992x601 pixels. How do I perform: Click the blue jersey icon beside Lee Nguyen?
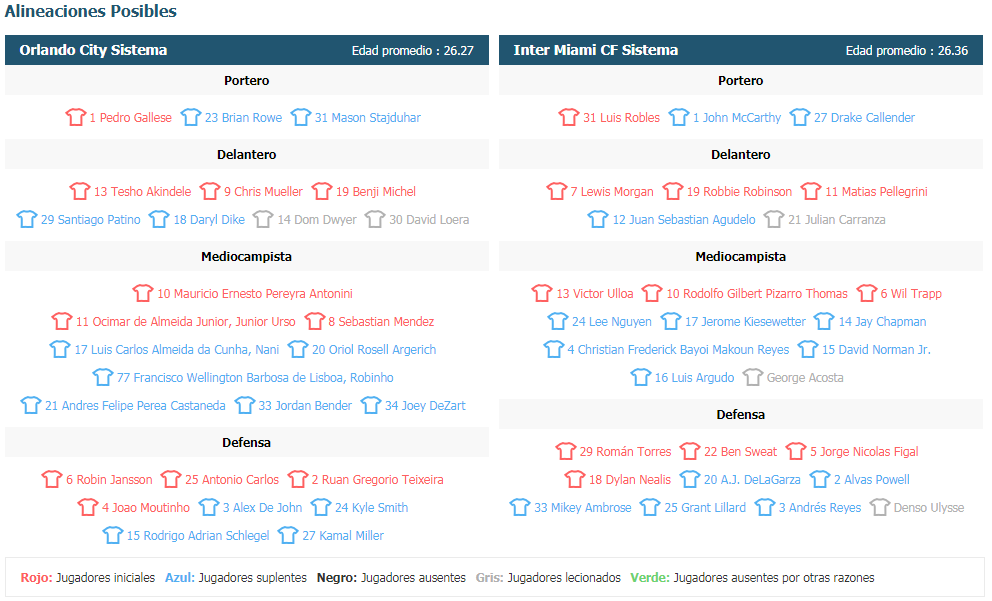(x=558, y=321)
